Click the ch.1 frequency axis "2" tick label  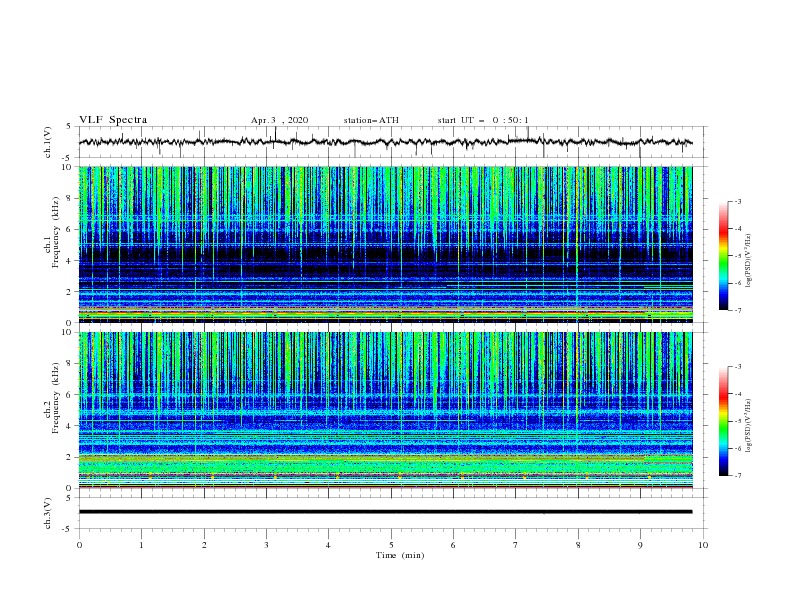[x=70, y=291]
